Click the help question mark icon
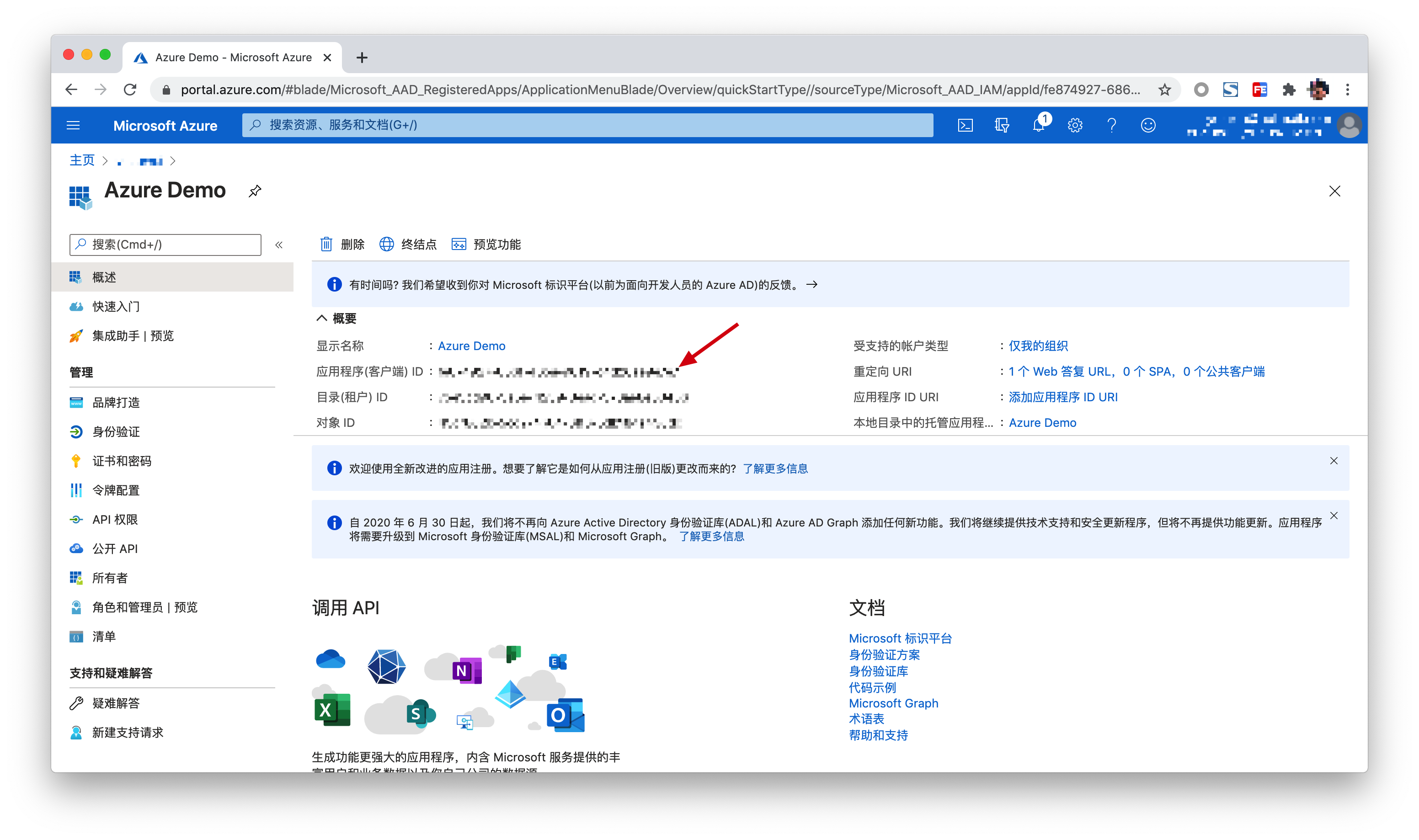This screenshot has height=840, width=1419. click(1112, 125)
